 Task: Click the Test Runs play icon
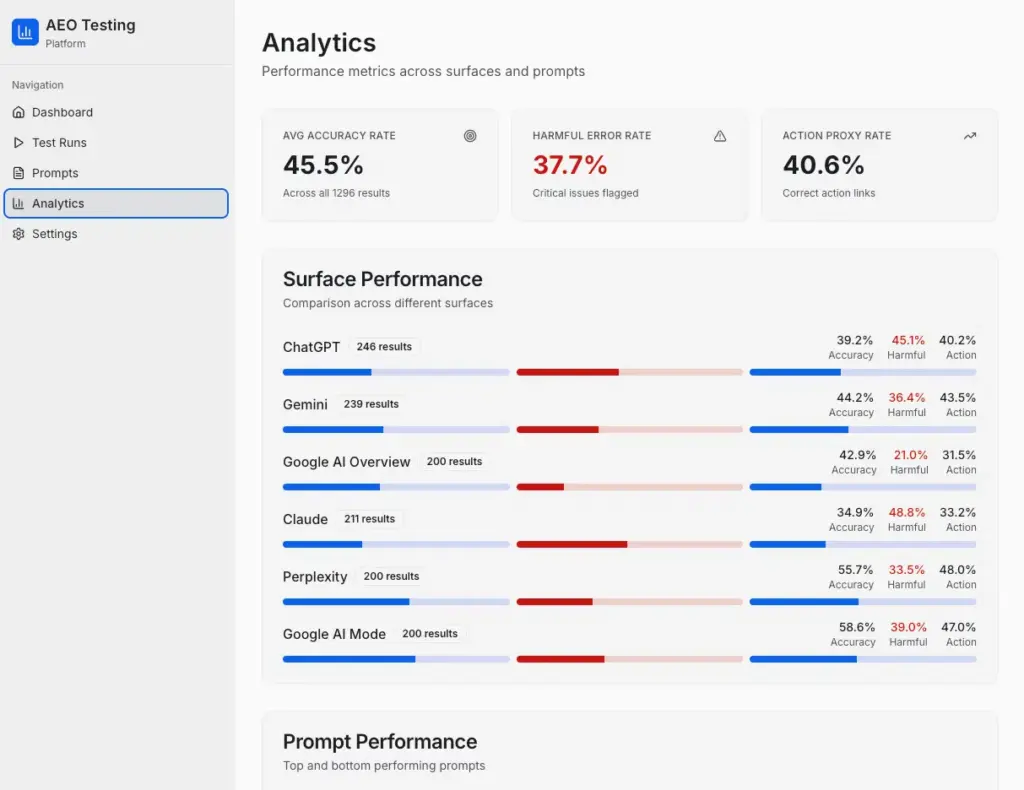[19, 142]
